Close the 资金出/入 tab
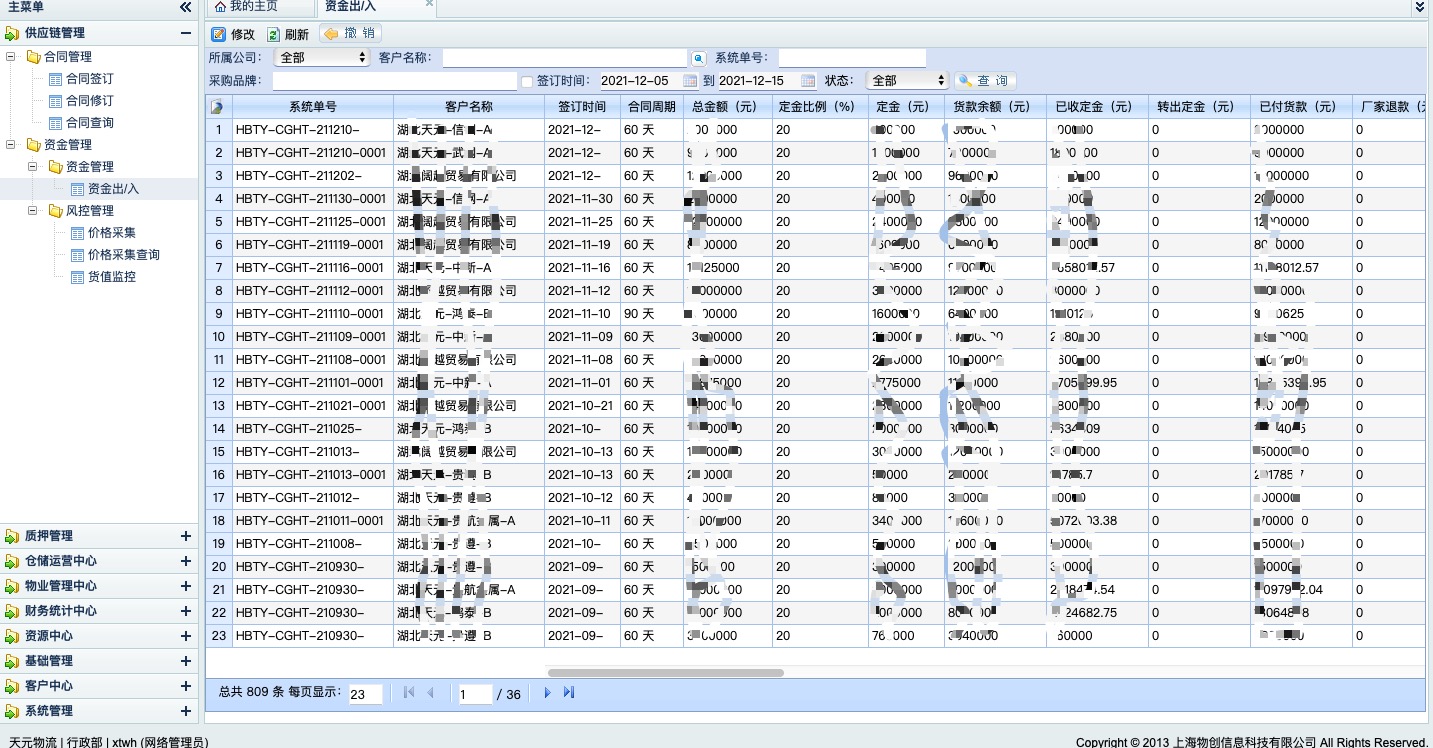1433x748 pixels. [x=430, y=4]
